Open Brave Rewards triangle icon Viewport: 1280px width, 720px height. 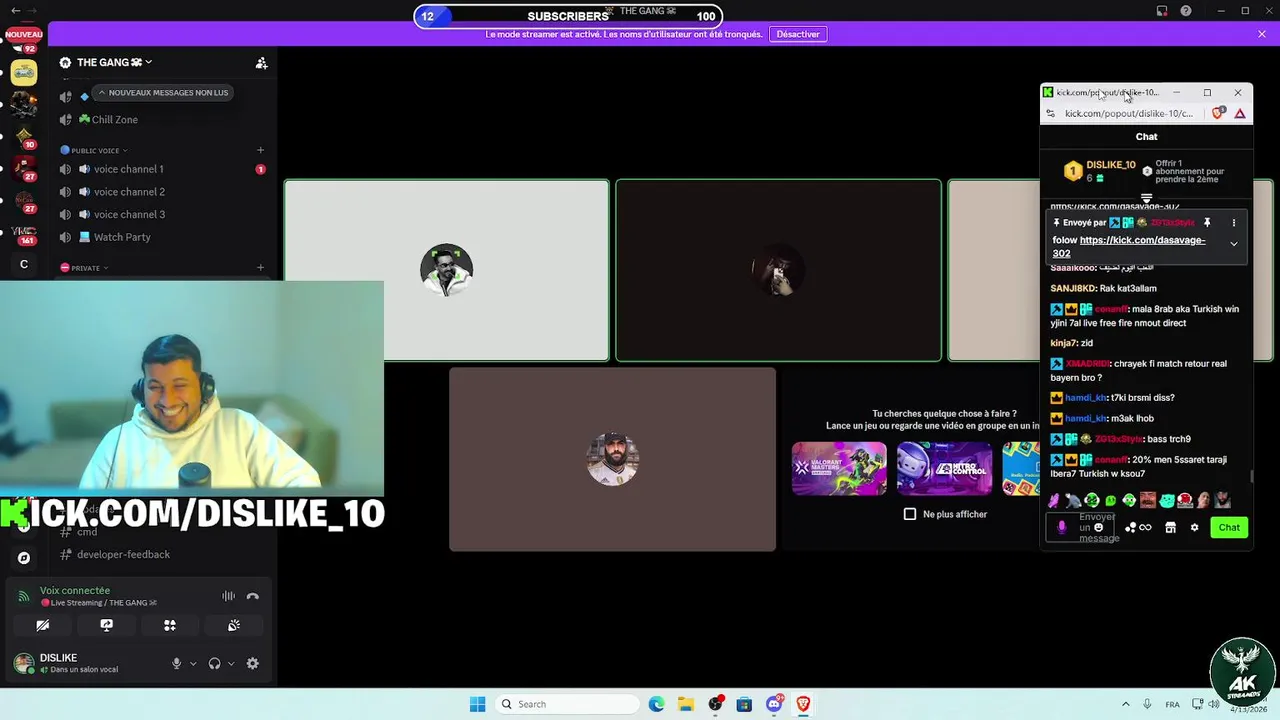click(x=1240, y=113)
